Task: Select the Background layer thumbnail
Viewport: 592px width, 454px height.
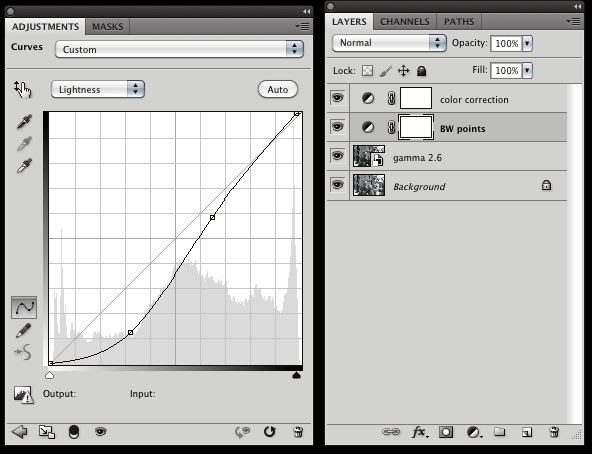Action: point(369,185)
